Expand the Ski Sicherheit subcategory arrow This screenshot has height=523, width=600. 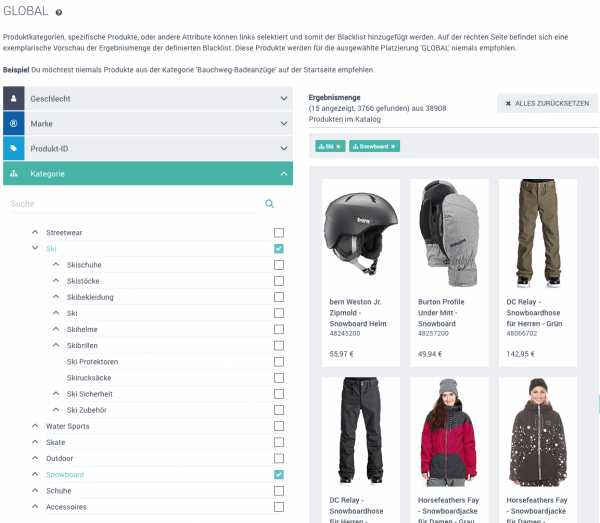pyautogui.click(x=56, y=393)
